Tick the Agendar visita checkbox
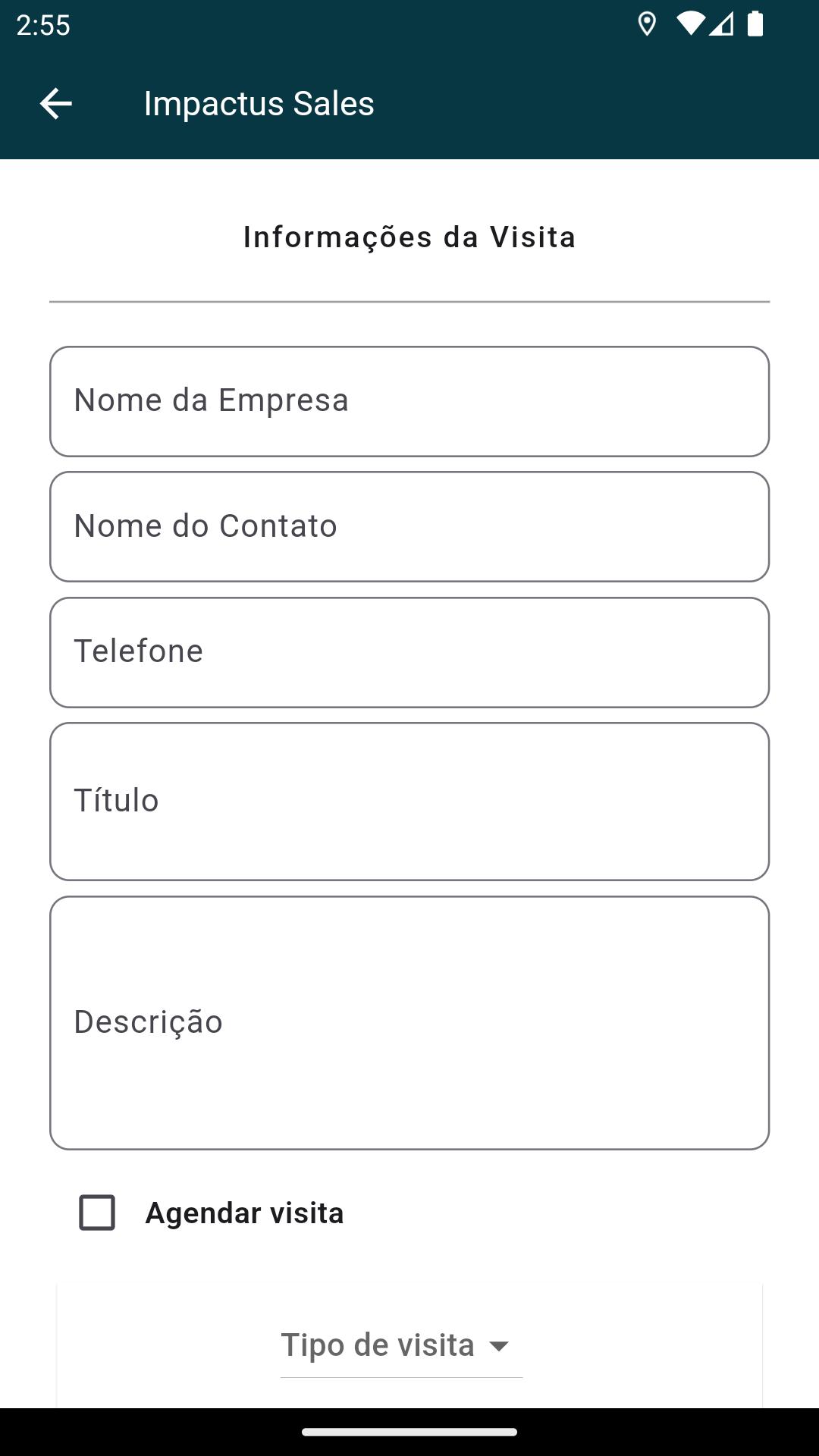This screenshot has height=1456, width=819. (97, 1213)
